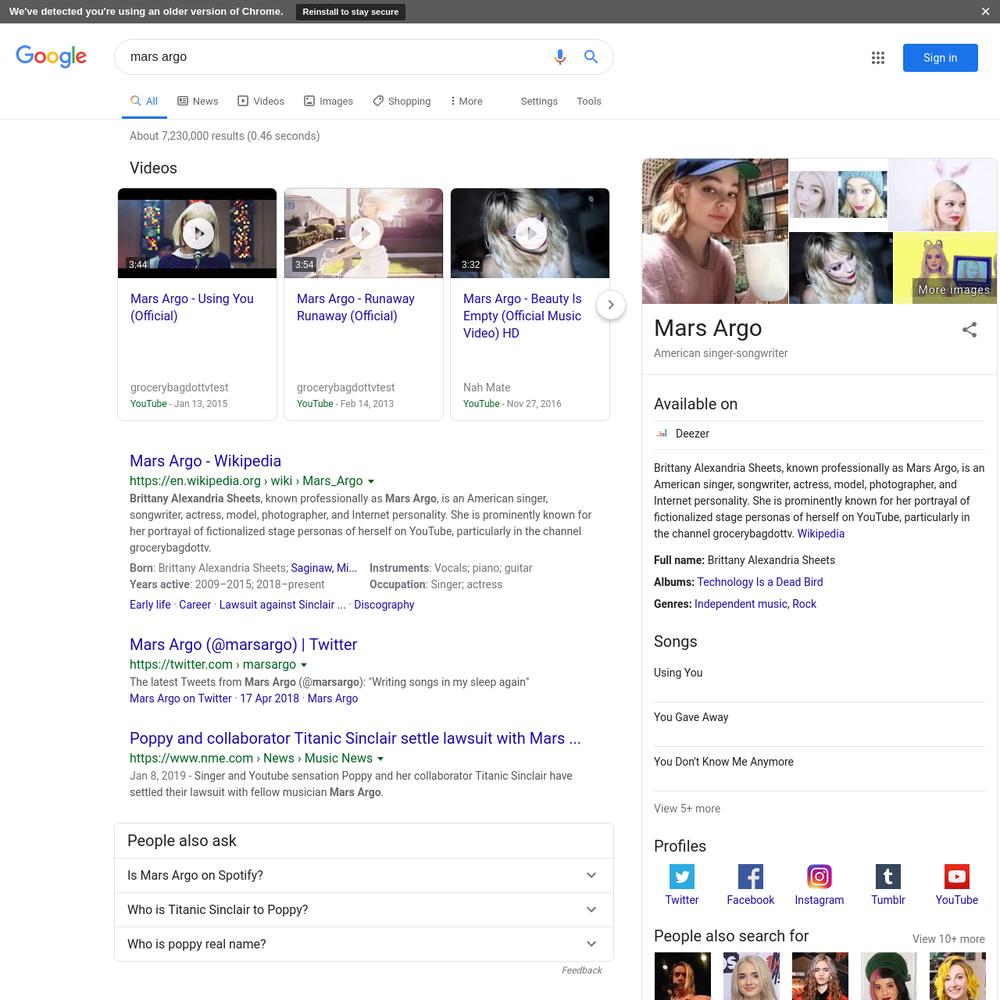Click the Rock genre link
The width and height of the screenshot is (1000, 1000).
[x=804, y=603]
